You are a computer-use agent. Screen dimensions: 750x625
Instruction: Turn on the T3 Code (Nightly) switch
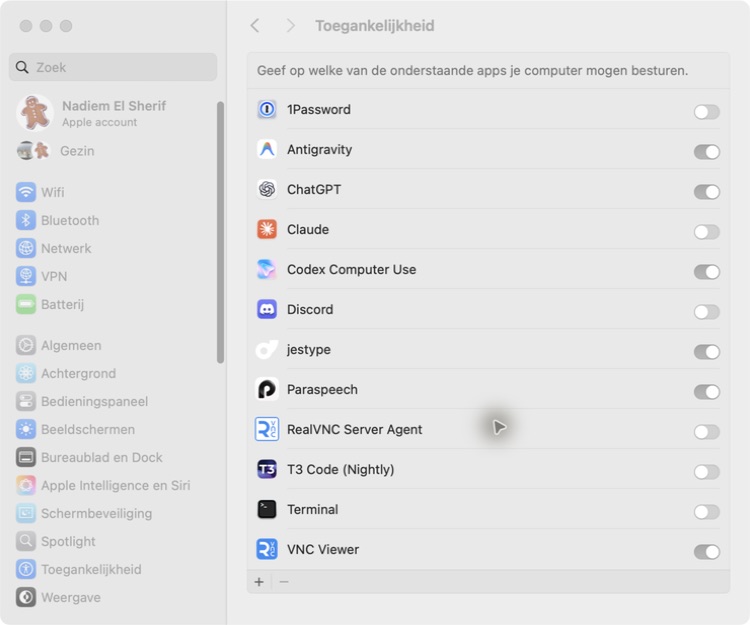(x=706, y=472)
